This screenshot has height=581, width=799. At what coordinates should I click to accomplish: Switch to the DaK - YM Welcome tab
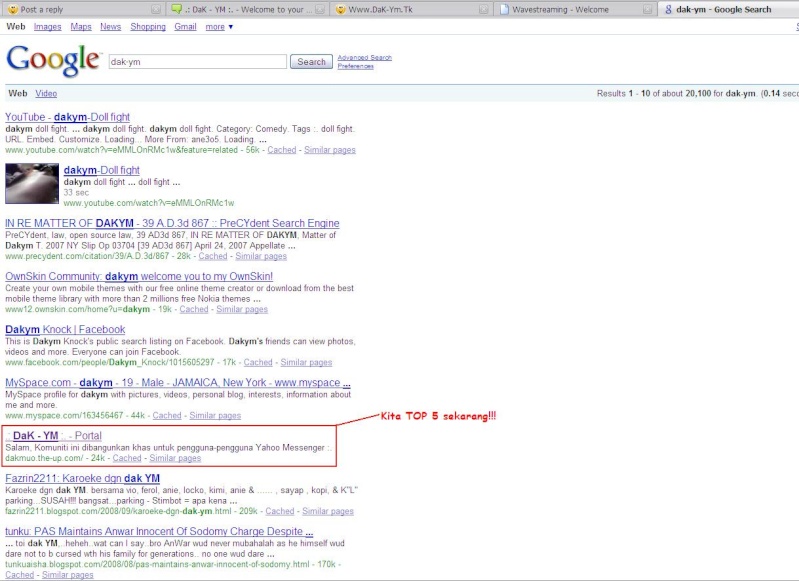point(247,9)
